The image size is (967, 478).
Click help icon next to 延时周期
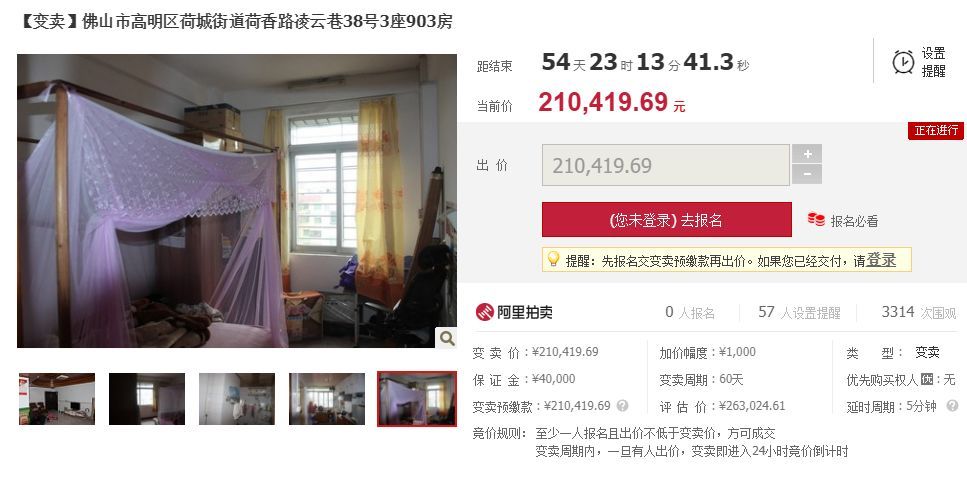[952, 406]
